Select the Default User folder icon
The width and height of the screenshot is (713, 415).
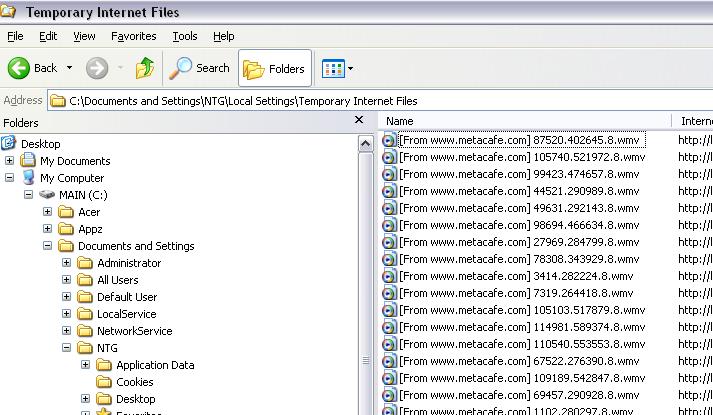tap(85, 297)
